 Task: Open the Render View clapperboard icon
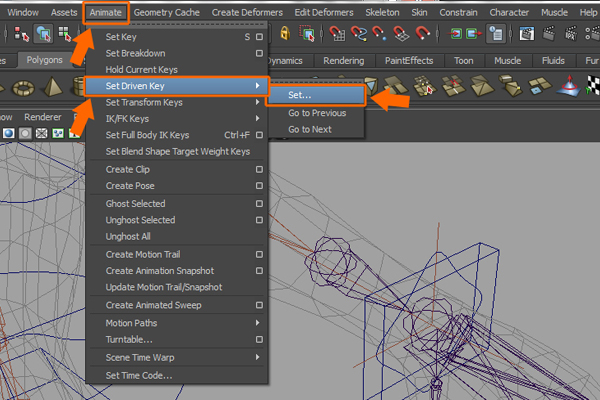pyautogui.click(x=527, y=34)
